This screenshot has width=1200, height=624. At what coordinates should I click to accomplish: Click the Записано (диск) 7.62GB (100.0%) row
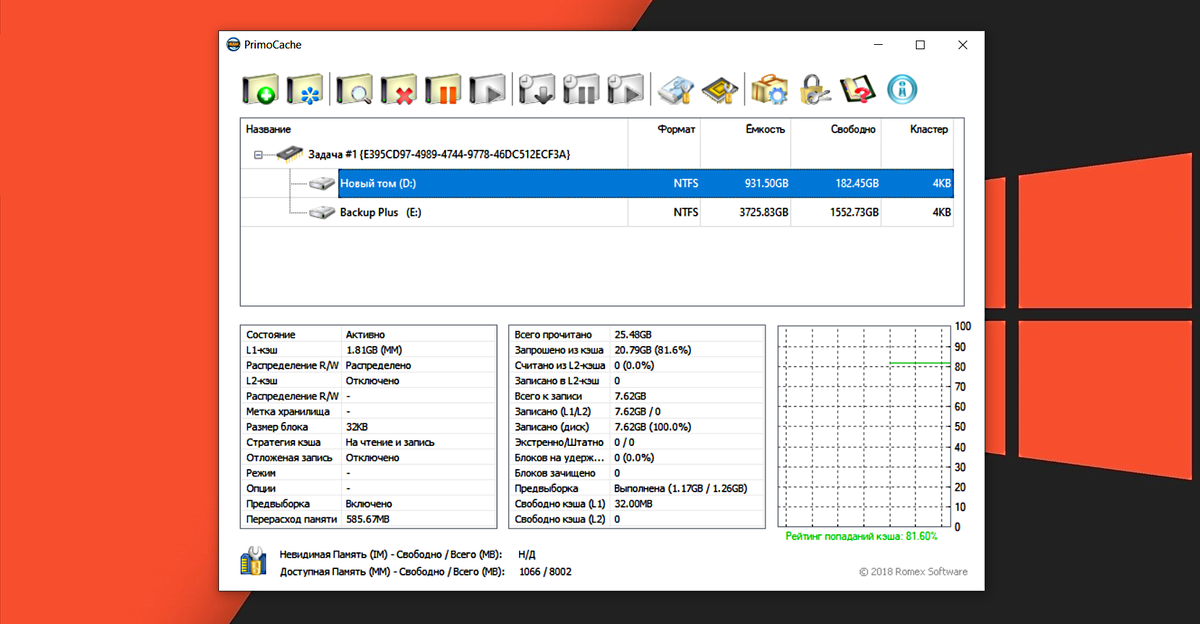coord(638,426)
